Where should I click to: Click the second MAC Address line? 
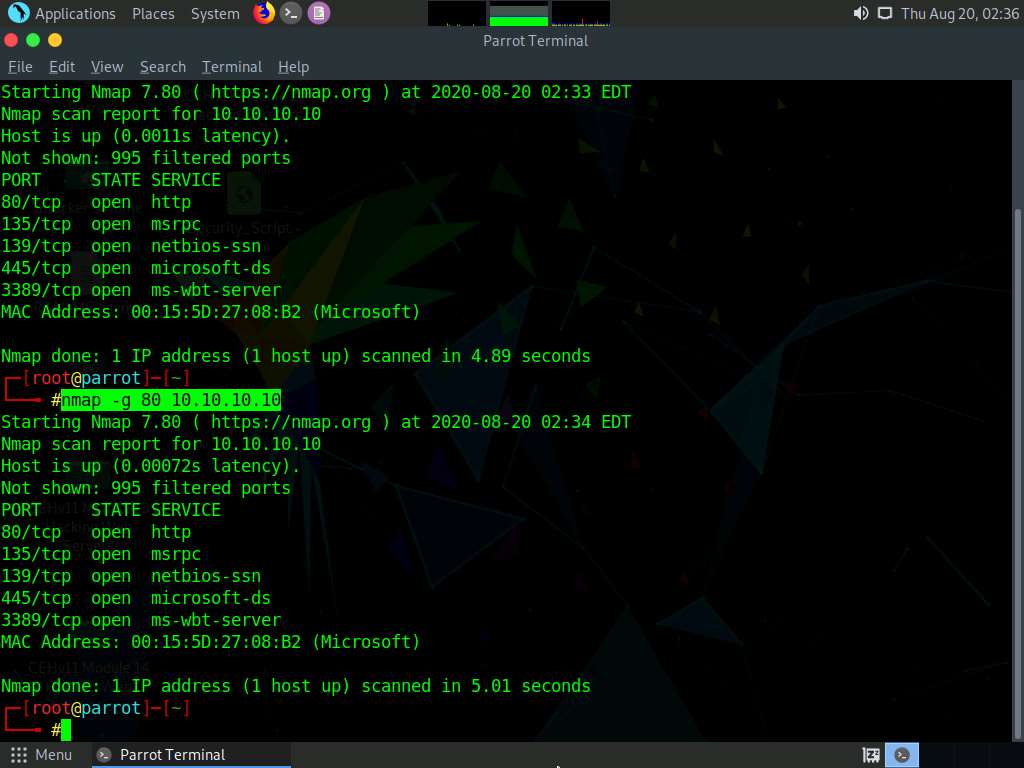[x=210, y=642]
